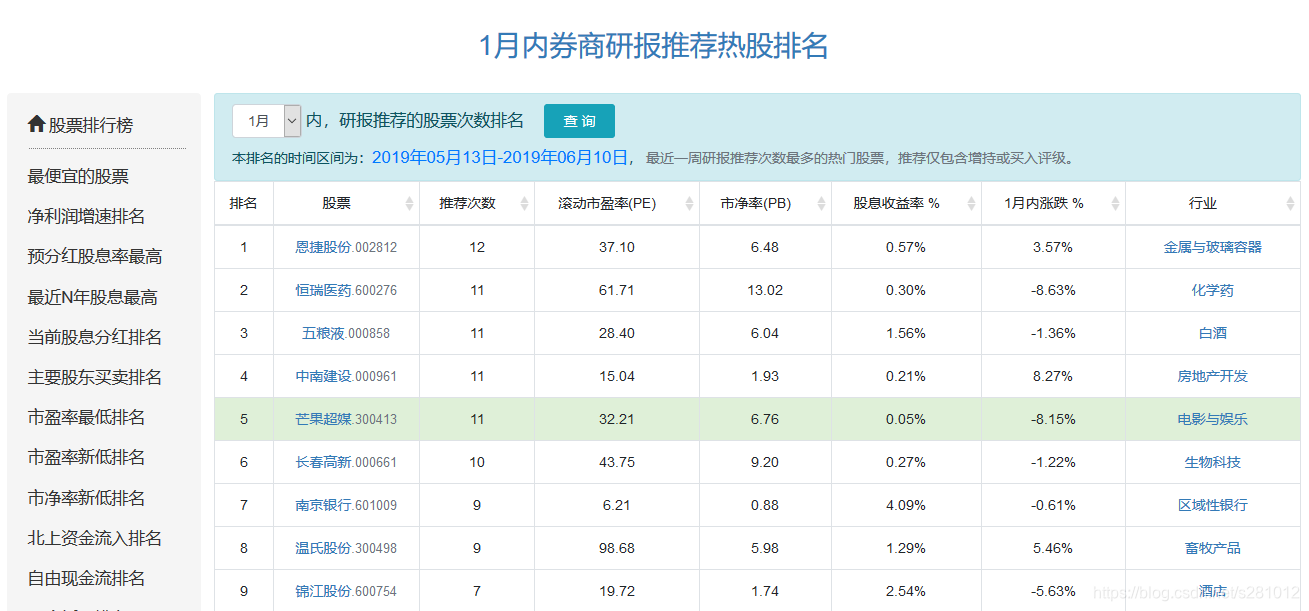Open the 1月 period dropdown
Image resolution: width=1309 pixels, height=611 pixels.
pos(266,121)
